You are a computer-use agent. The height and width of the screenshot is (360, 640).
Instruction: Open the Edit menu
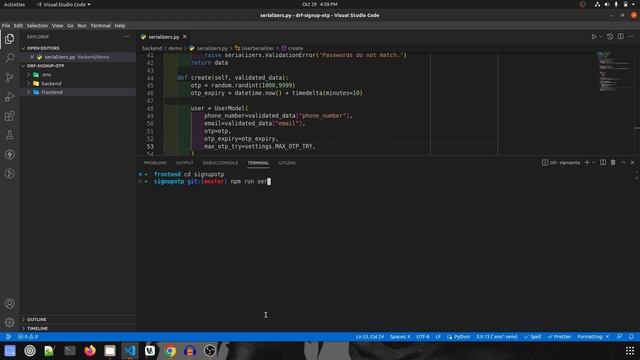pos(18,26)
